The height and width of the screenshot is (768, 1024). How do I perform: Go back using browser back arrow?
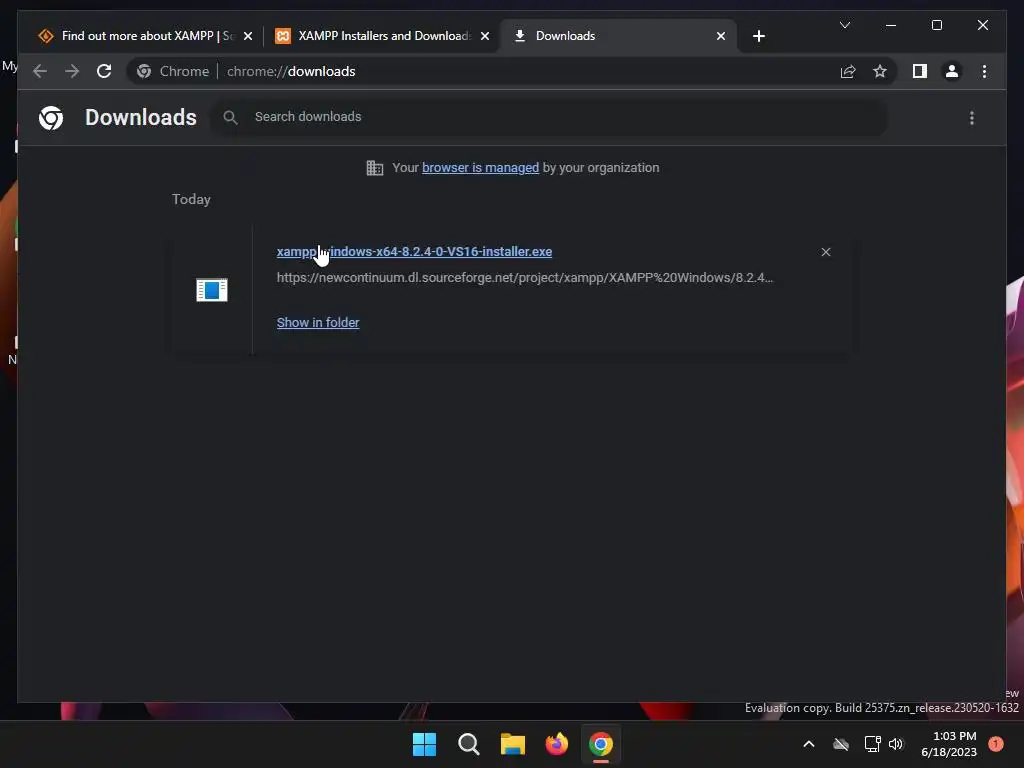tap(40, 71)
